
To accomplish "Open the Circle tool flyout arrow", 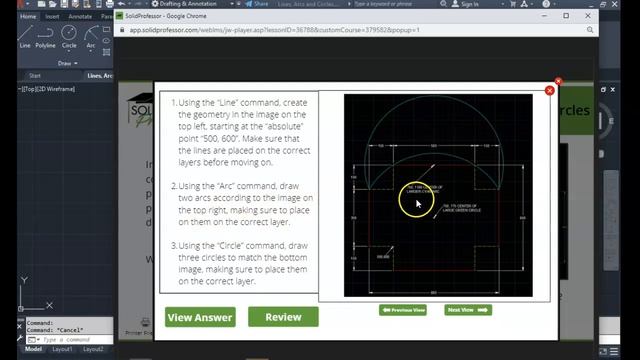I will tap(69, 51).
